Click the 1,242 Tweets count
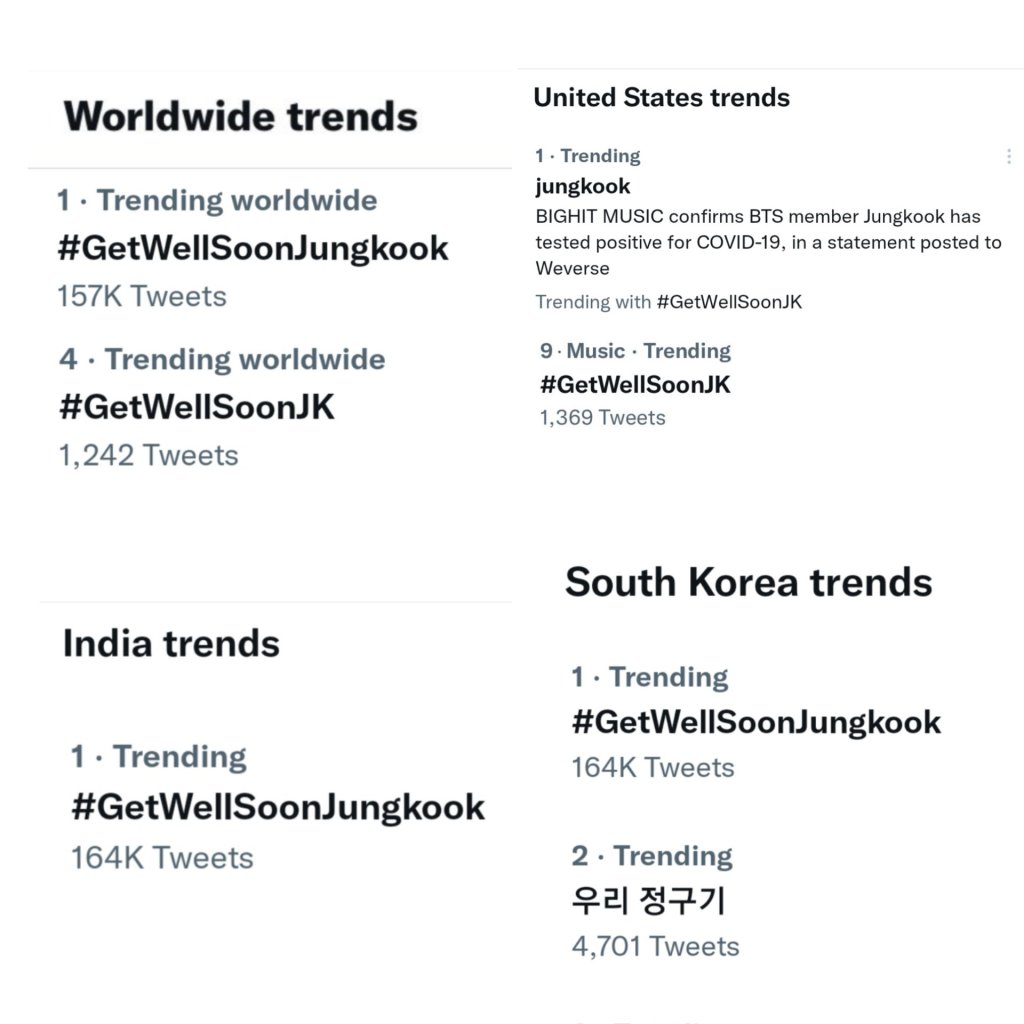The height and width of the screenshot is (1024, 1024). pyautogui.click(x=148, y=455)
